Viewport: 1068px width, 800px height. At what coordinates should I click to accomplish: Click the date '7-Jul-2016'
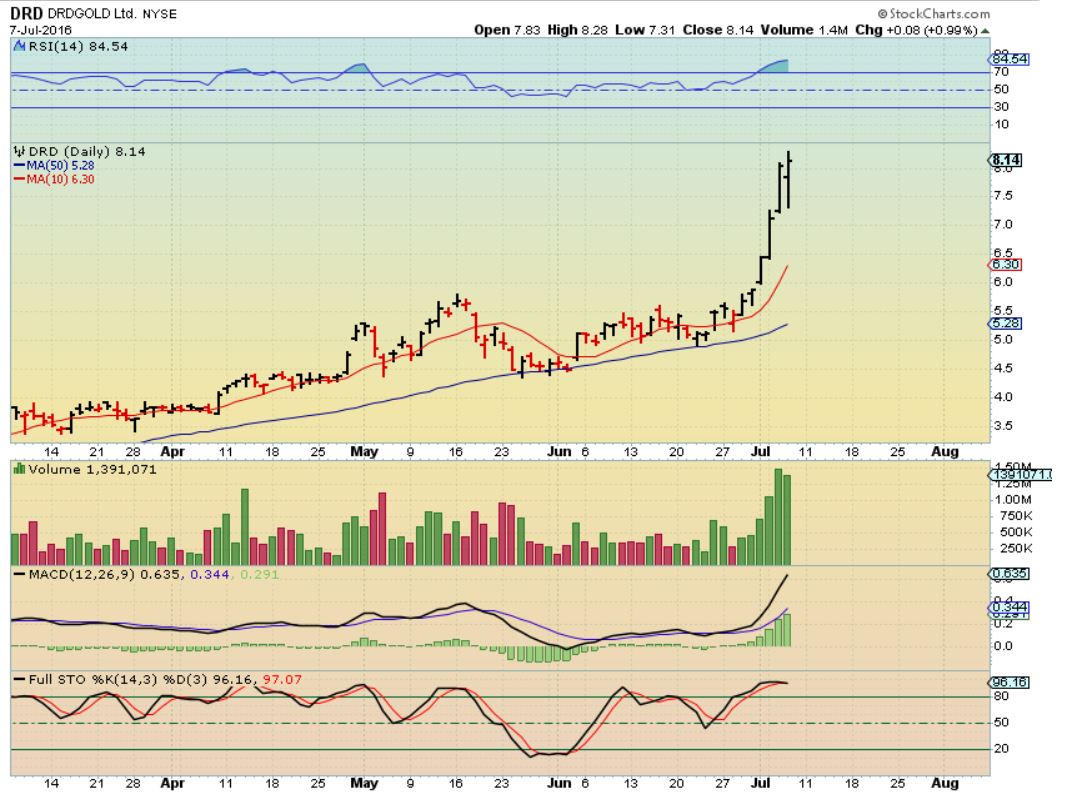pyautogui.click(x=40, y=31)
